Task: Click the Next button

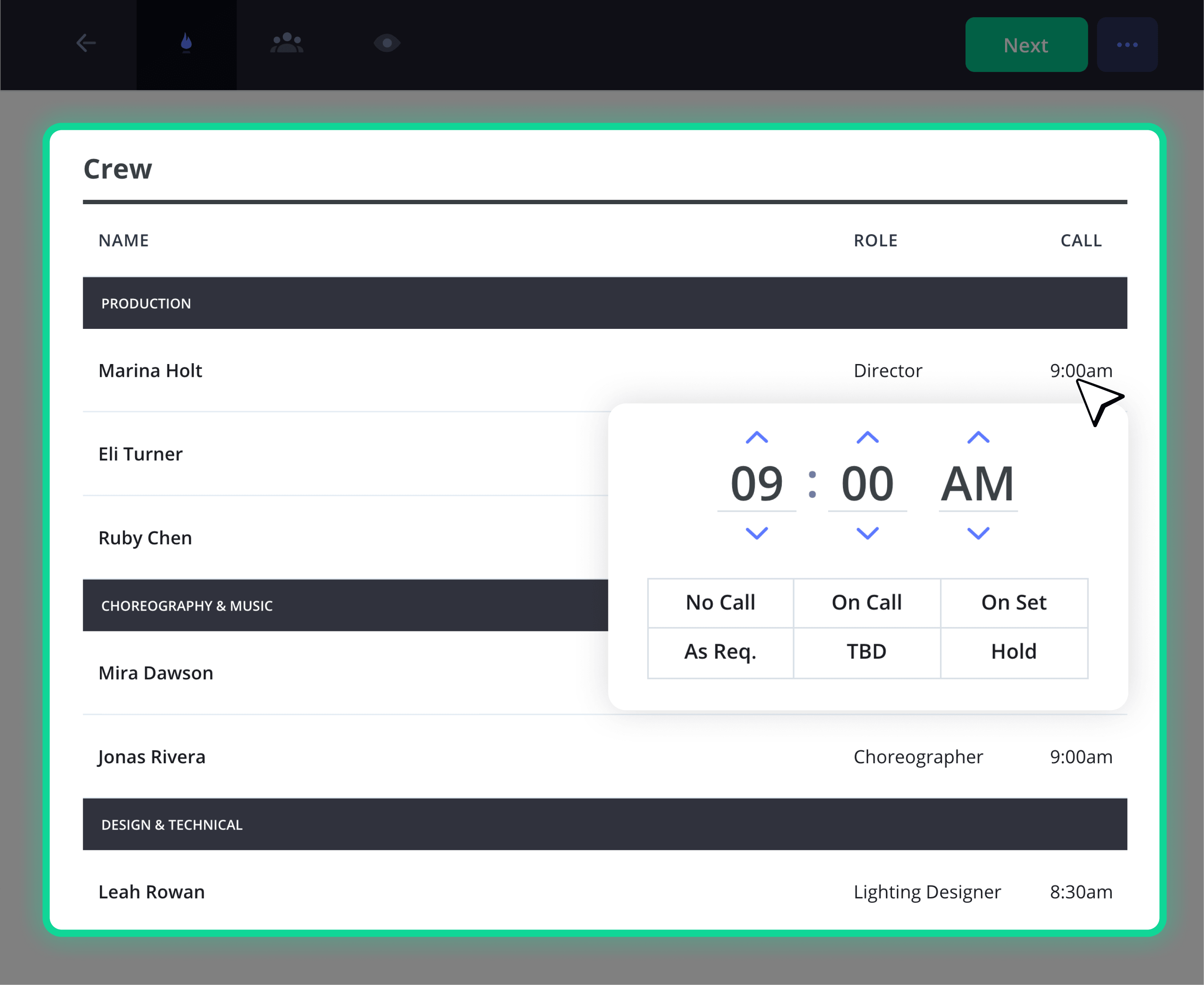Action: click(x=1027, y=45)
